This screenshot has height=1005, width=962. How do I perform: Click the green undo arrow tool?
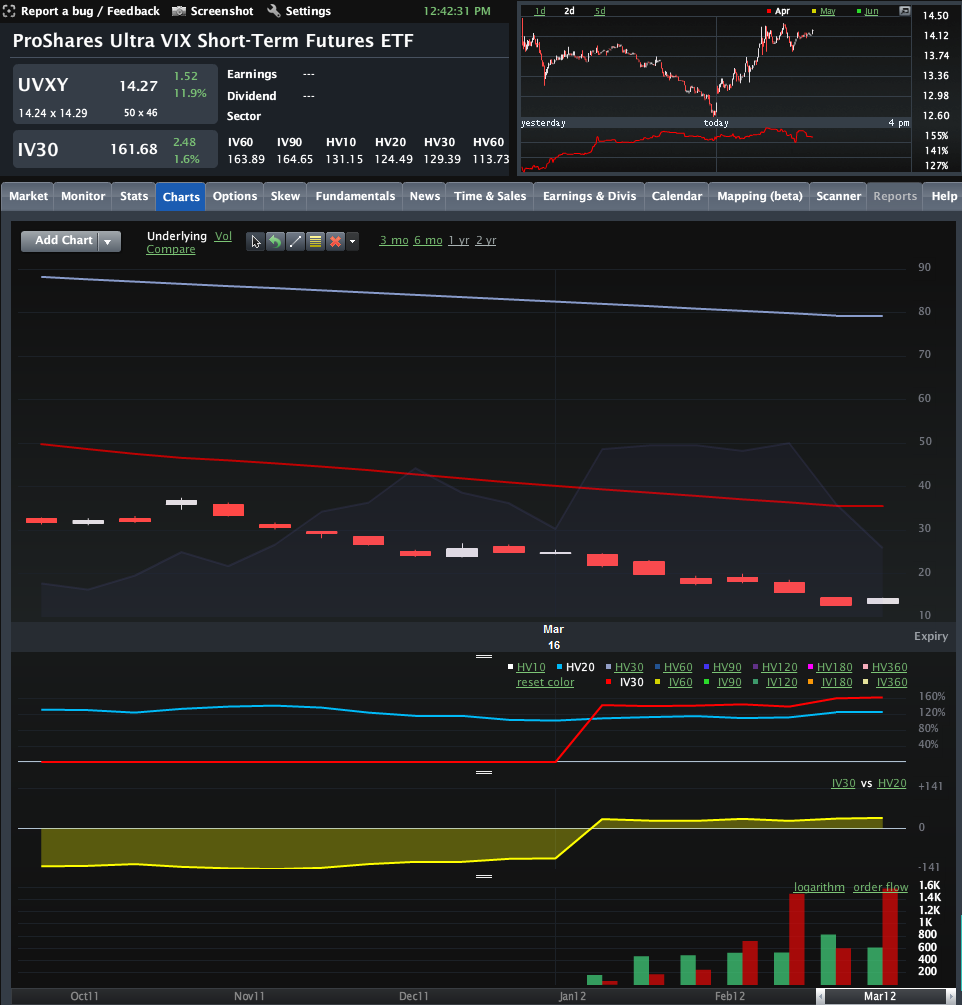coord(275,242)
